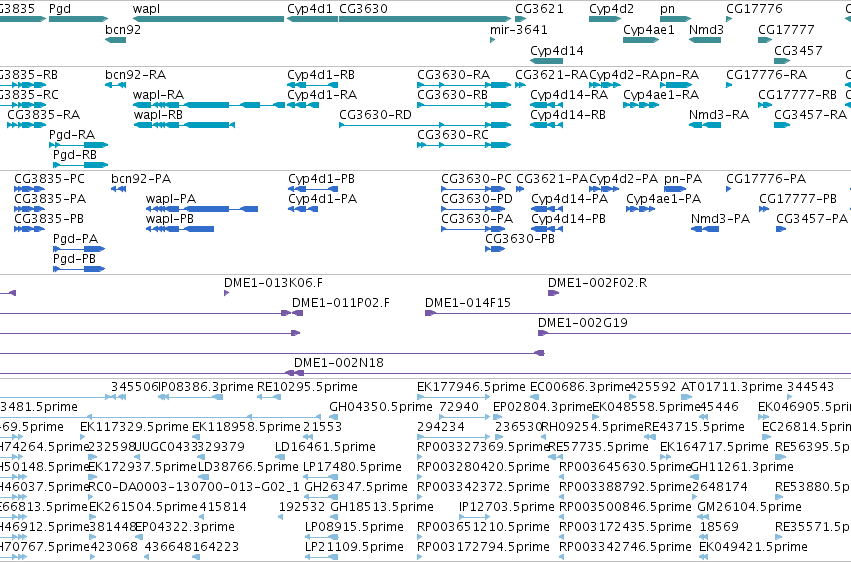Click the wapl-RB transcript label

[x=158, y=115]
